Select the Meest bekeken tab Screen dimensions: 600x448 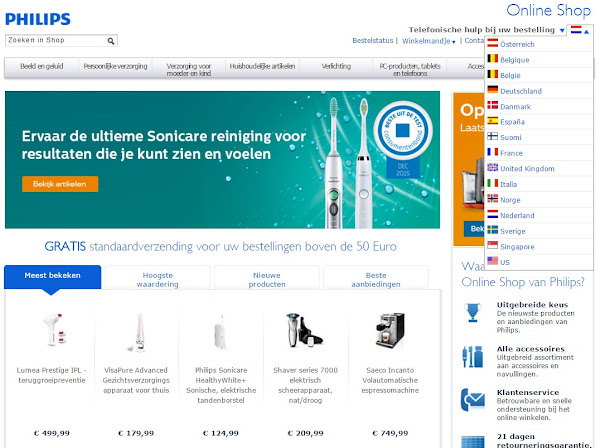[x=52, y=277]
